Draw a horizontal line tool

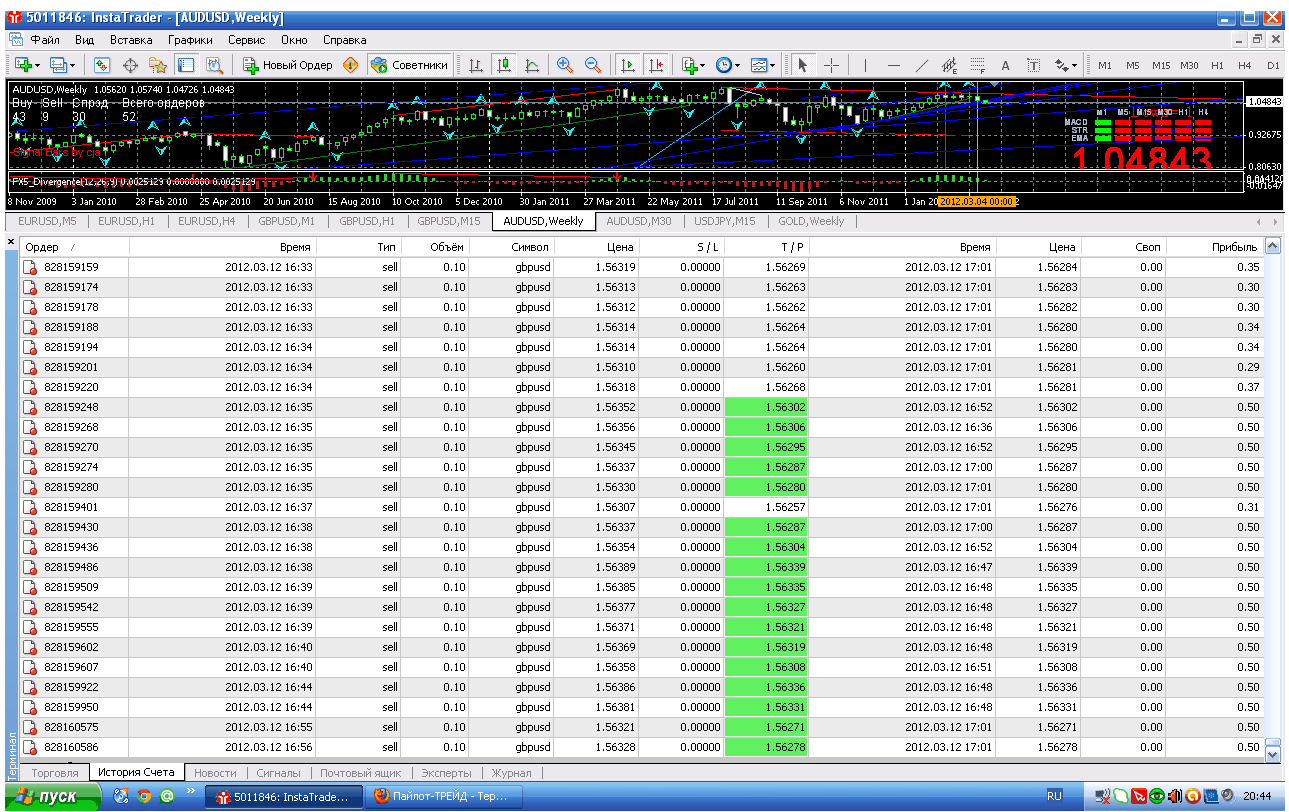click(x=894, y=65)
